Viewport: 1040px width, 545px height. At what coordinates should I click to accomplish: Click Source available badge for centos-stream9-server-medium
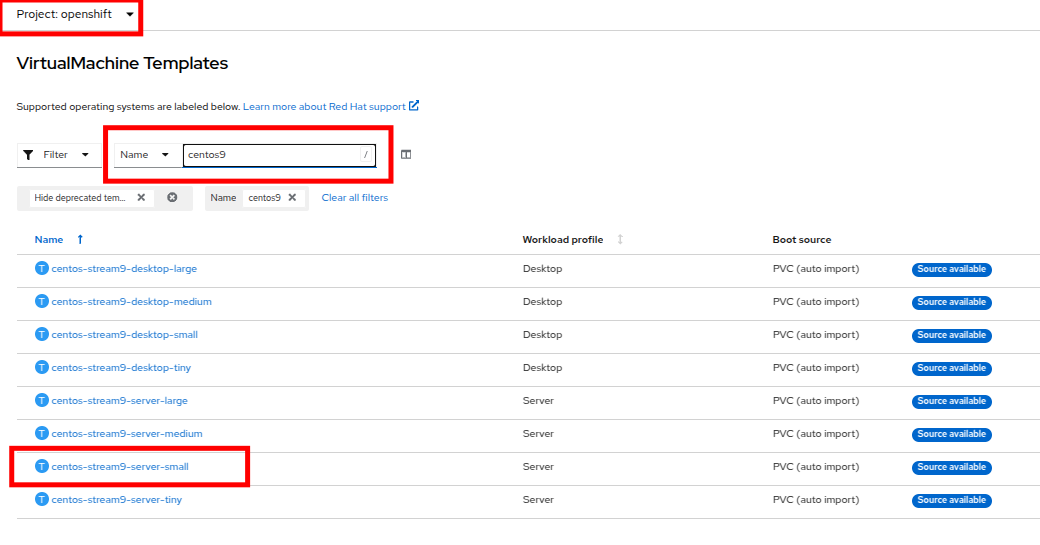click(x=951, y=434)
